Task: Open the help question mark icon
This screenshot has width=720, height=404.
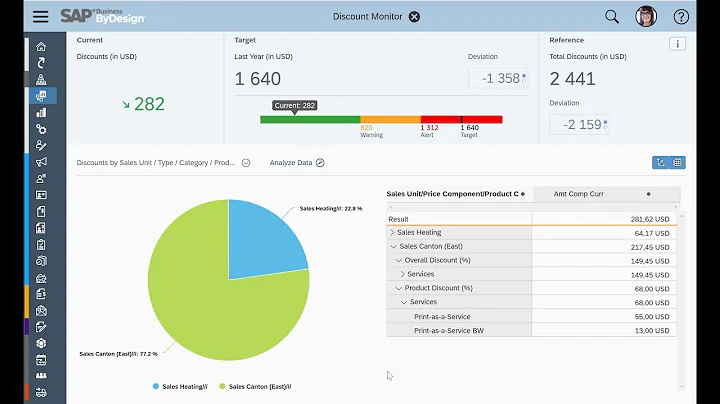Action: pos(681,17)
